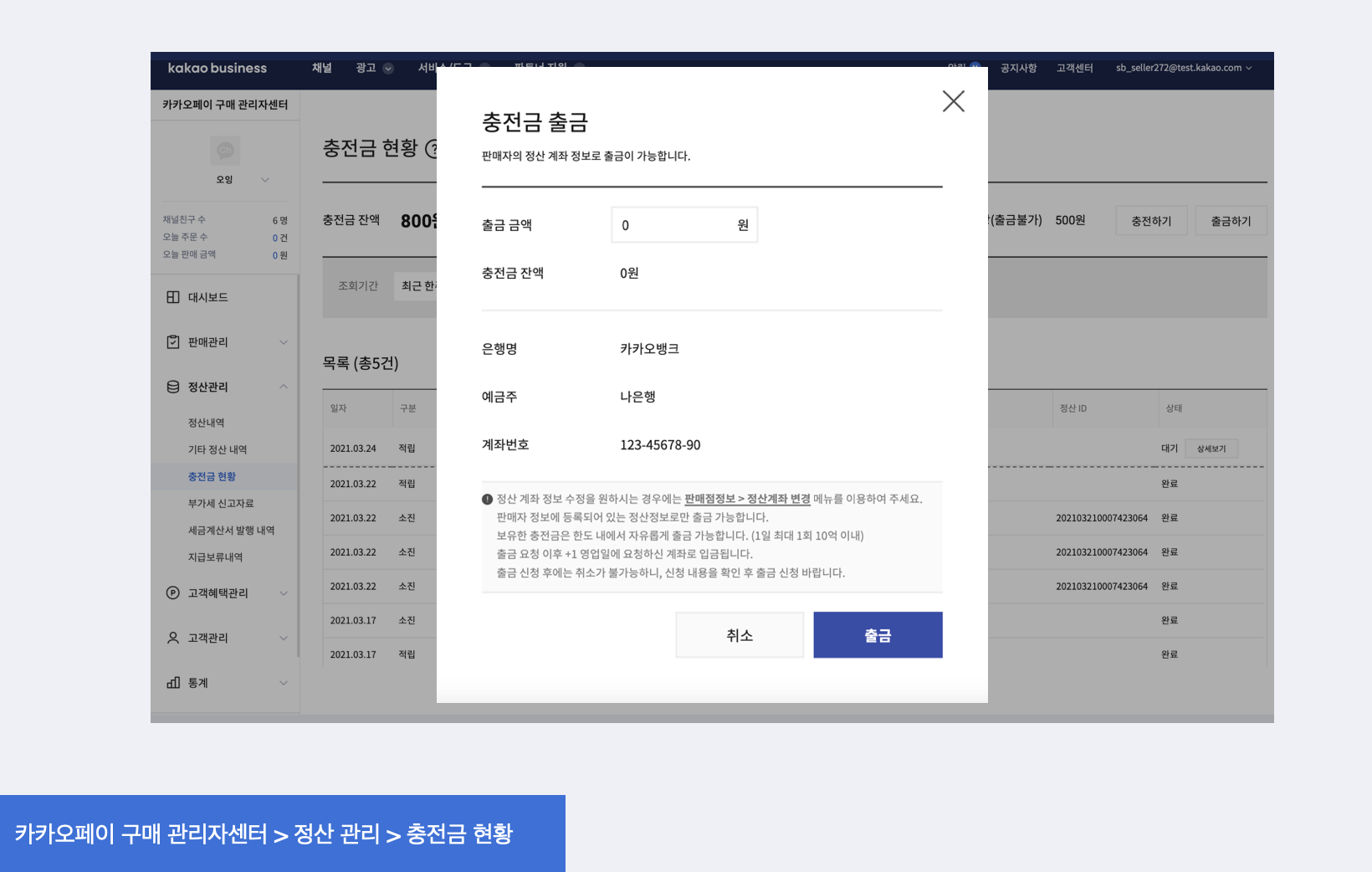
Task: Click the 판매관리 clipboard icon
Action: 173,341
